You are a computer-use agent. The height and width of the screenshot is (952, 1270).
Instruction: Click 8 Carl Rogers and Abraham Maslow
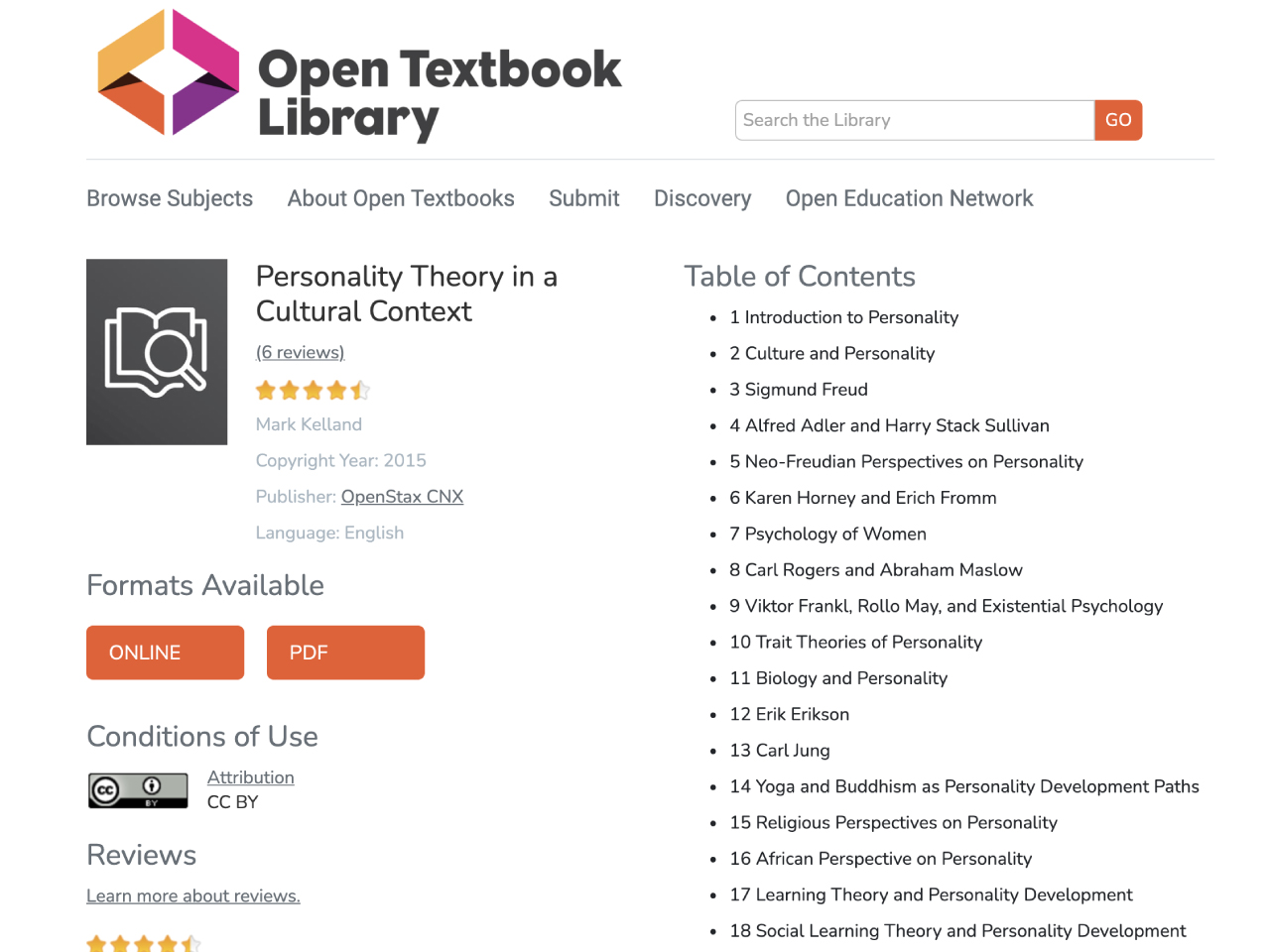click(876, 570)
